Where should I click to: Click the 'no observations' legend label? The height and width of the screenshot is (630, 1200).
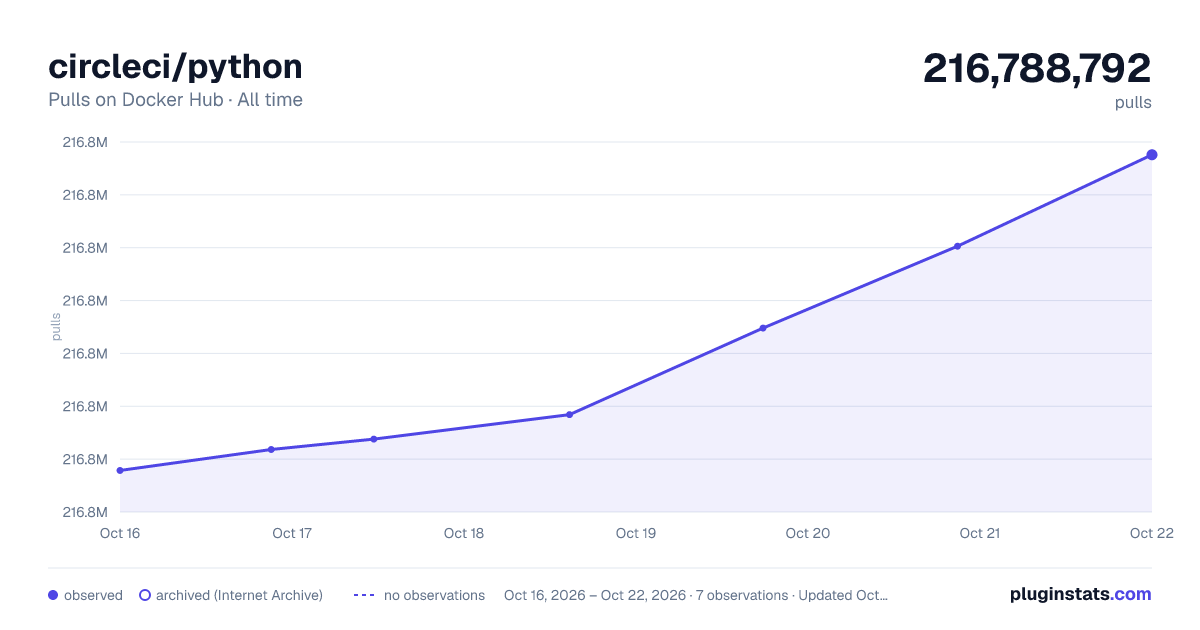coord(434,595)
